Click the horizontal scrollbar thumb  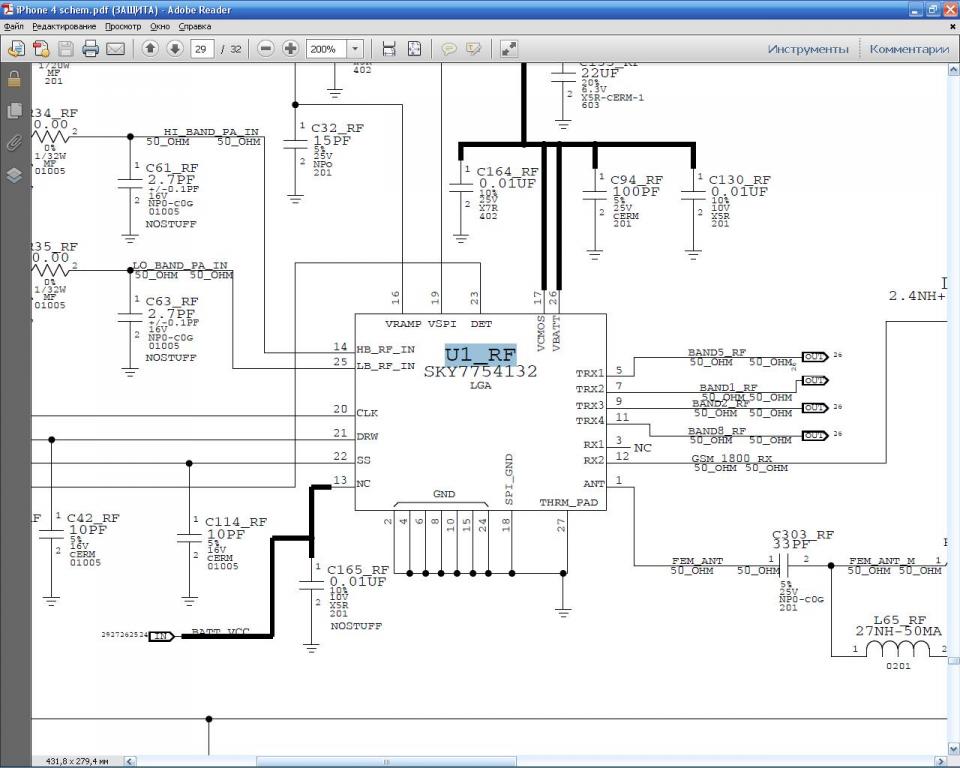point(386,761)
